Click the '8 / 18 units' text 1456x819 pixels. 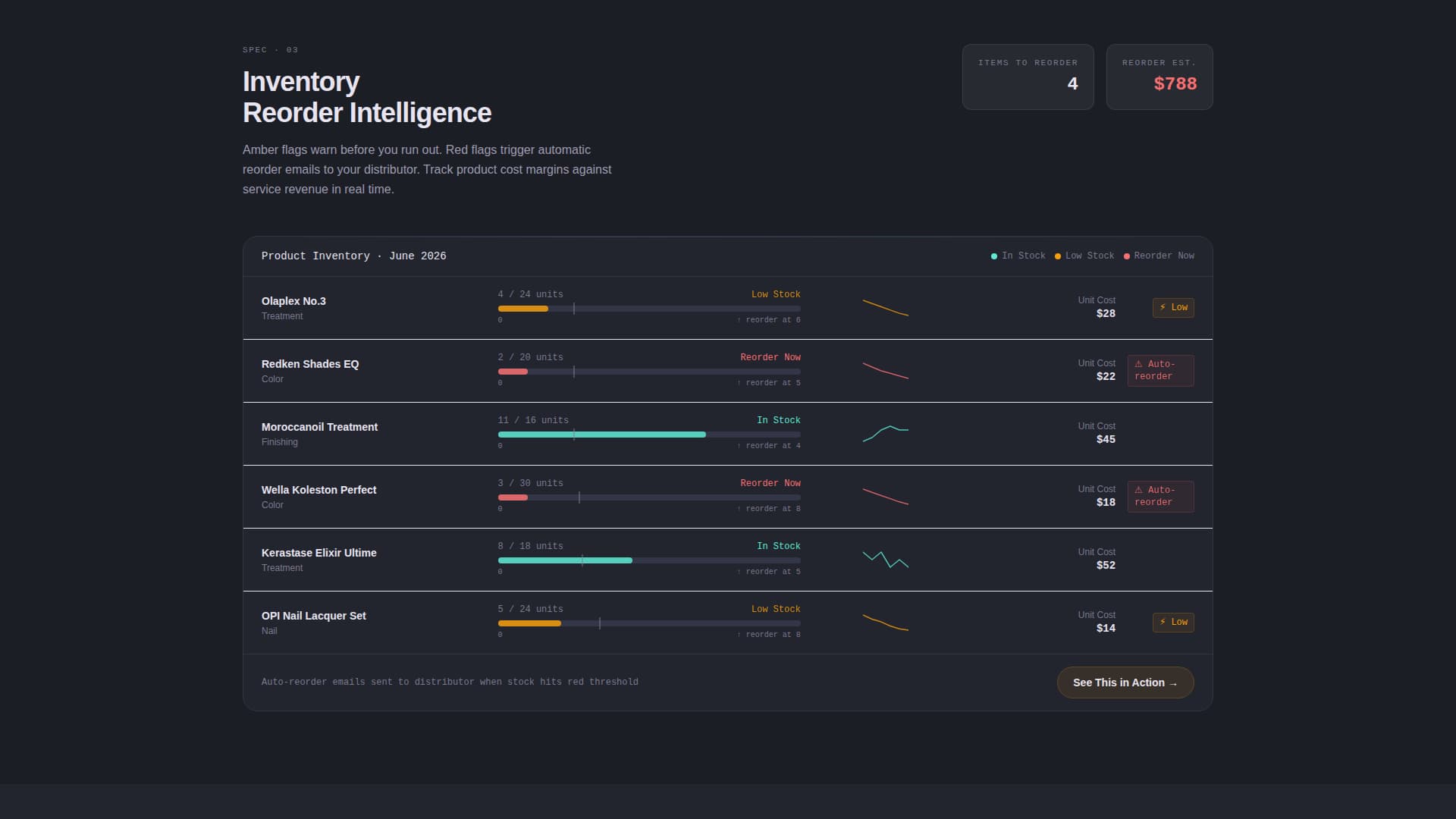531,546
